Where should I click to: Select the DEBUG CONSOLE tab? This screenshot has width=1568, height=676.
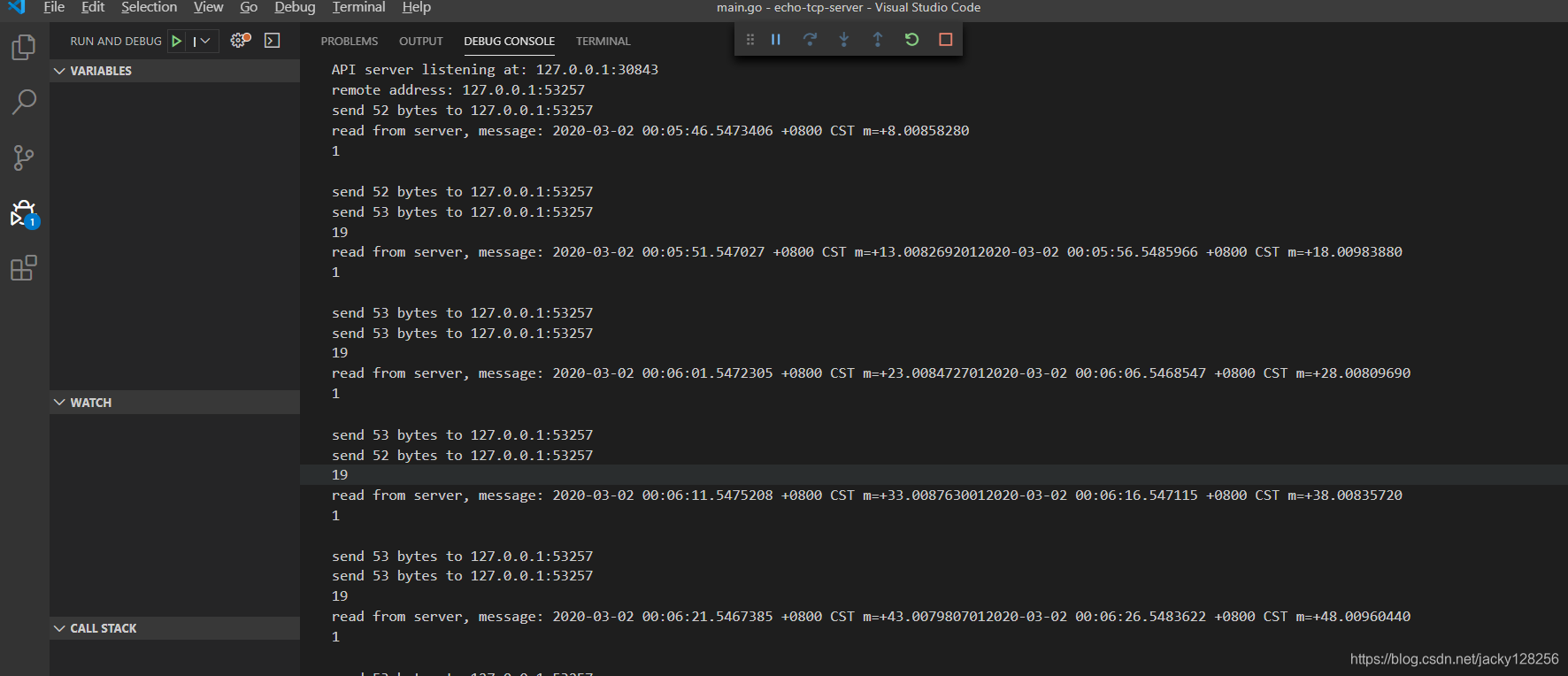coord(510,42)
